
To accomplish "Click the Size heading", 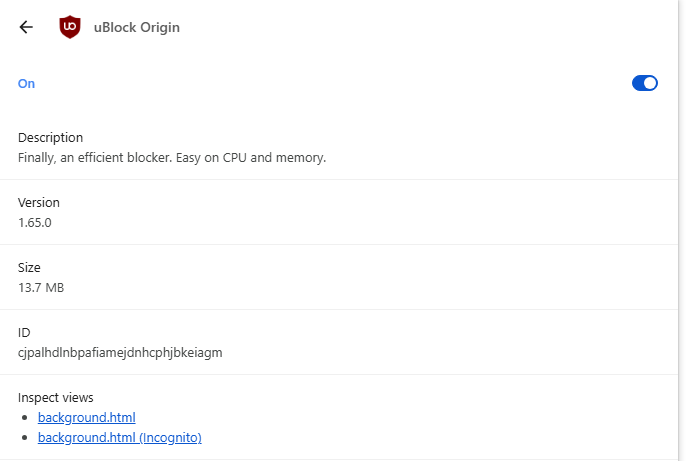I will click(x=29, y=267).
